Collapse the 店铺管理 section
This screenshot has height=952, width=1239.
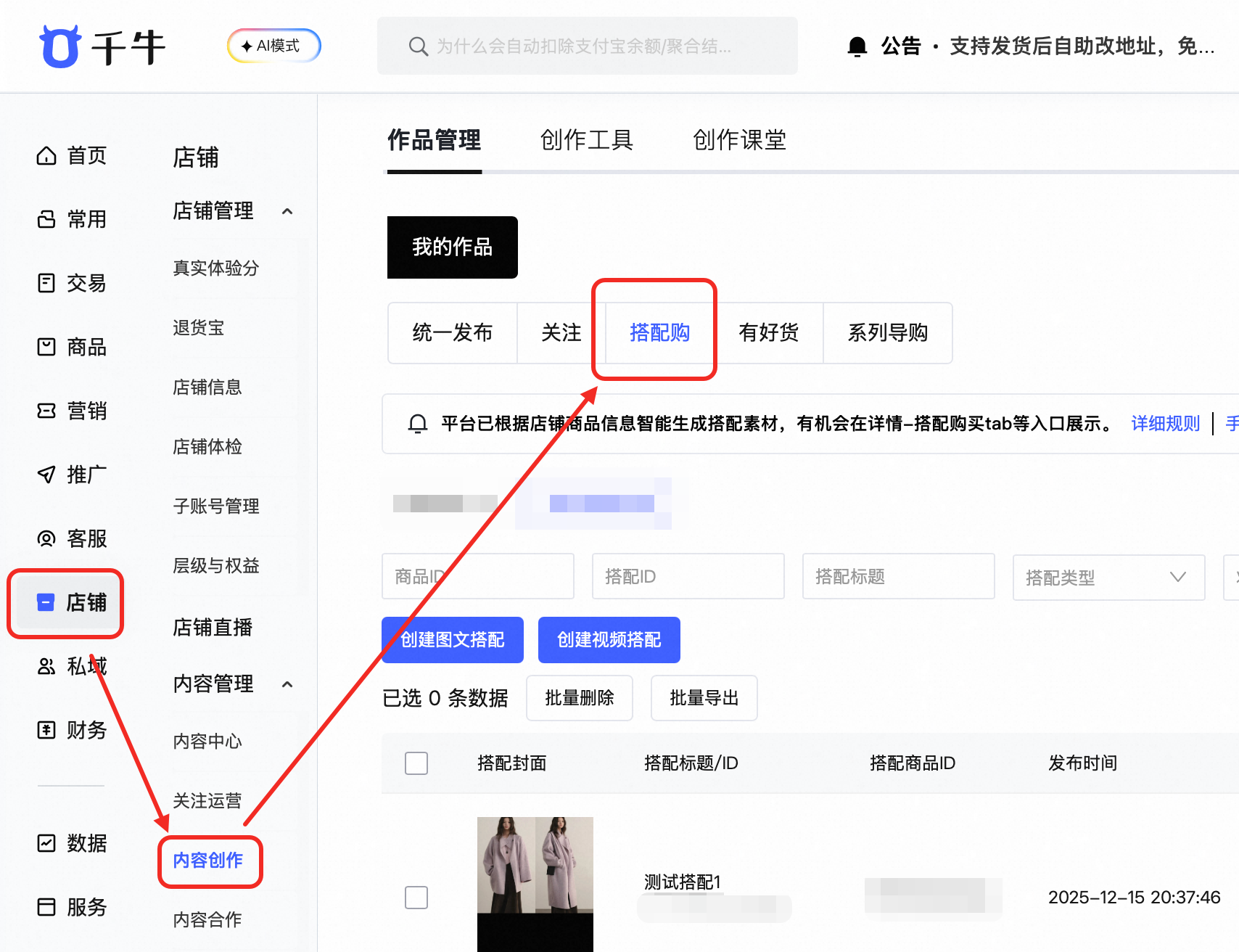click(287, 211)
